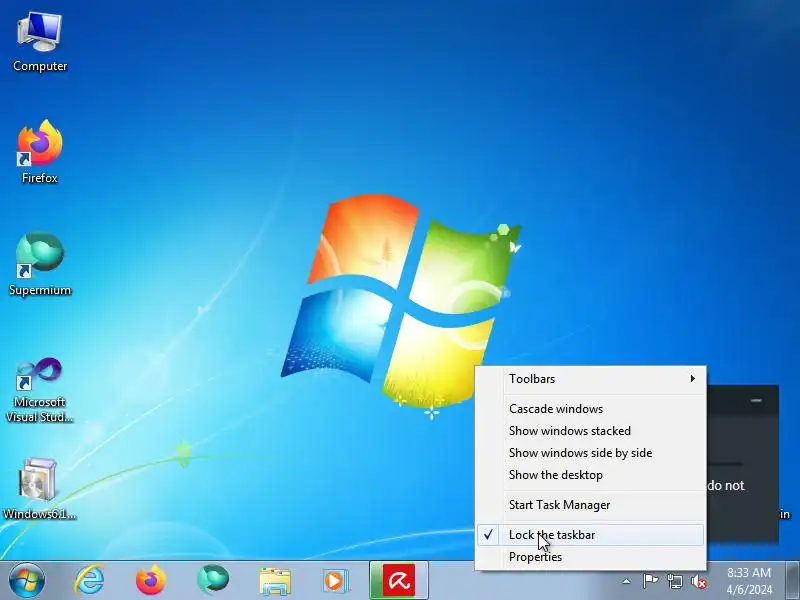800x600 pixels.
Task: Open the Computer desktop icon
Action: [x=40, y=43]
